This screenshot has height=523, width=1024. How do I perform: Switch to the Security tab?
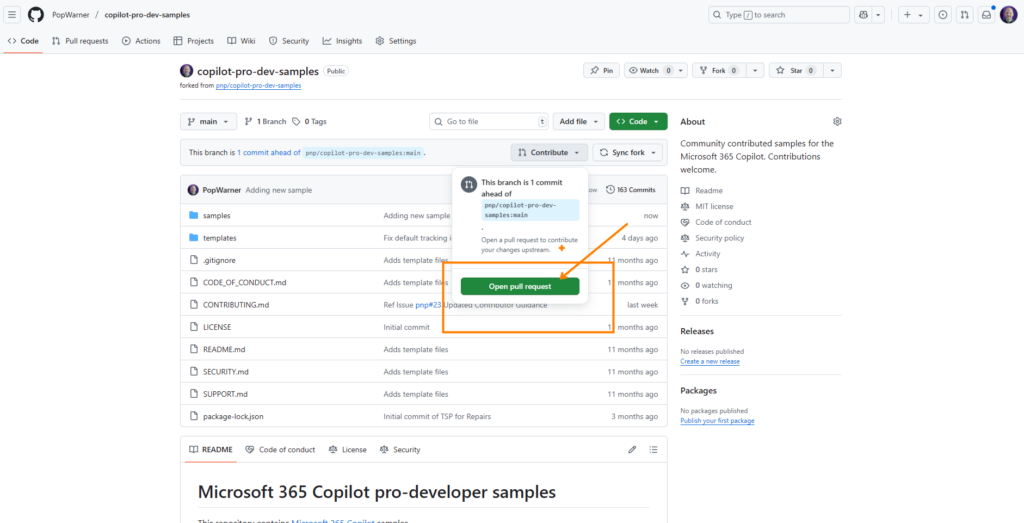289,41
